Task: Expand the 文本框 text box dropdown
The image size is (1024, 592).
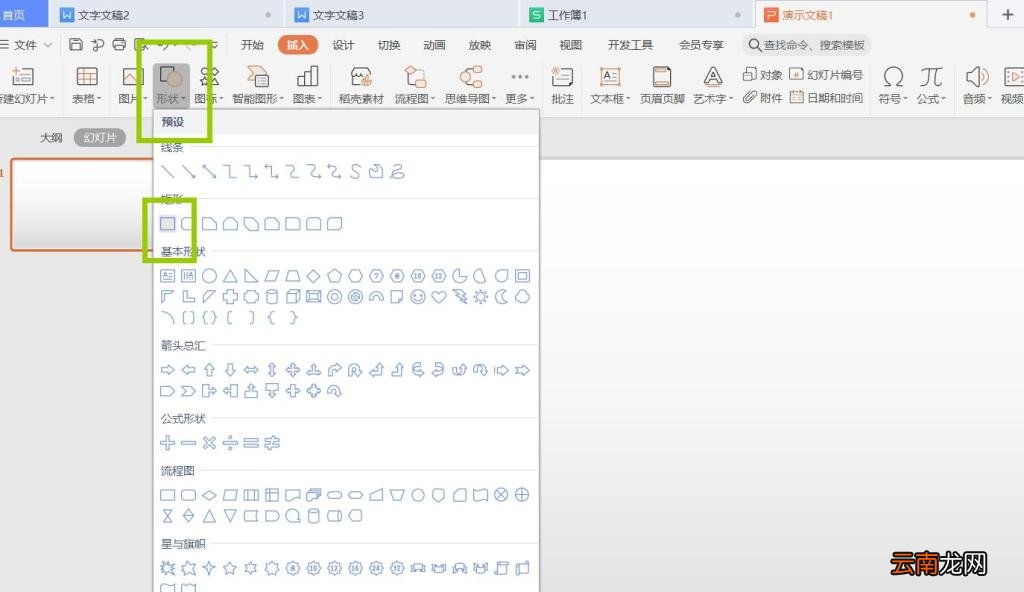Action: point(610,85)
